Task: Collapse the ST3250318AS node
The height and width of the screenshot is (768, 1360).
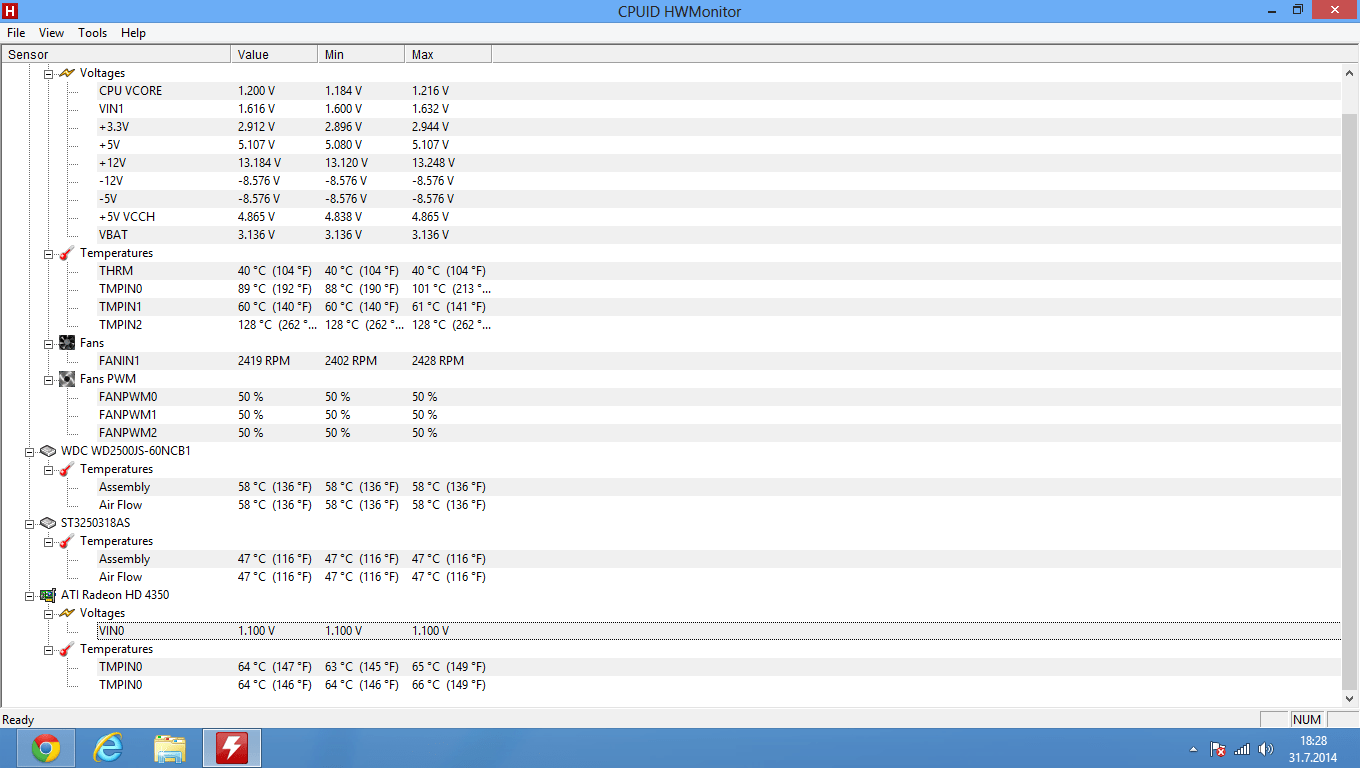Action: (x=30, y=523)
